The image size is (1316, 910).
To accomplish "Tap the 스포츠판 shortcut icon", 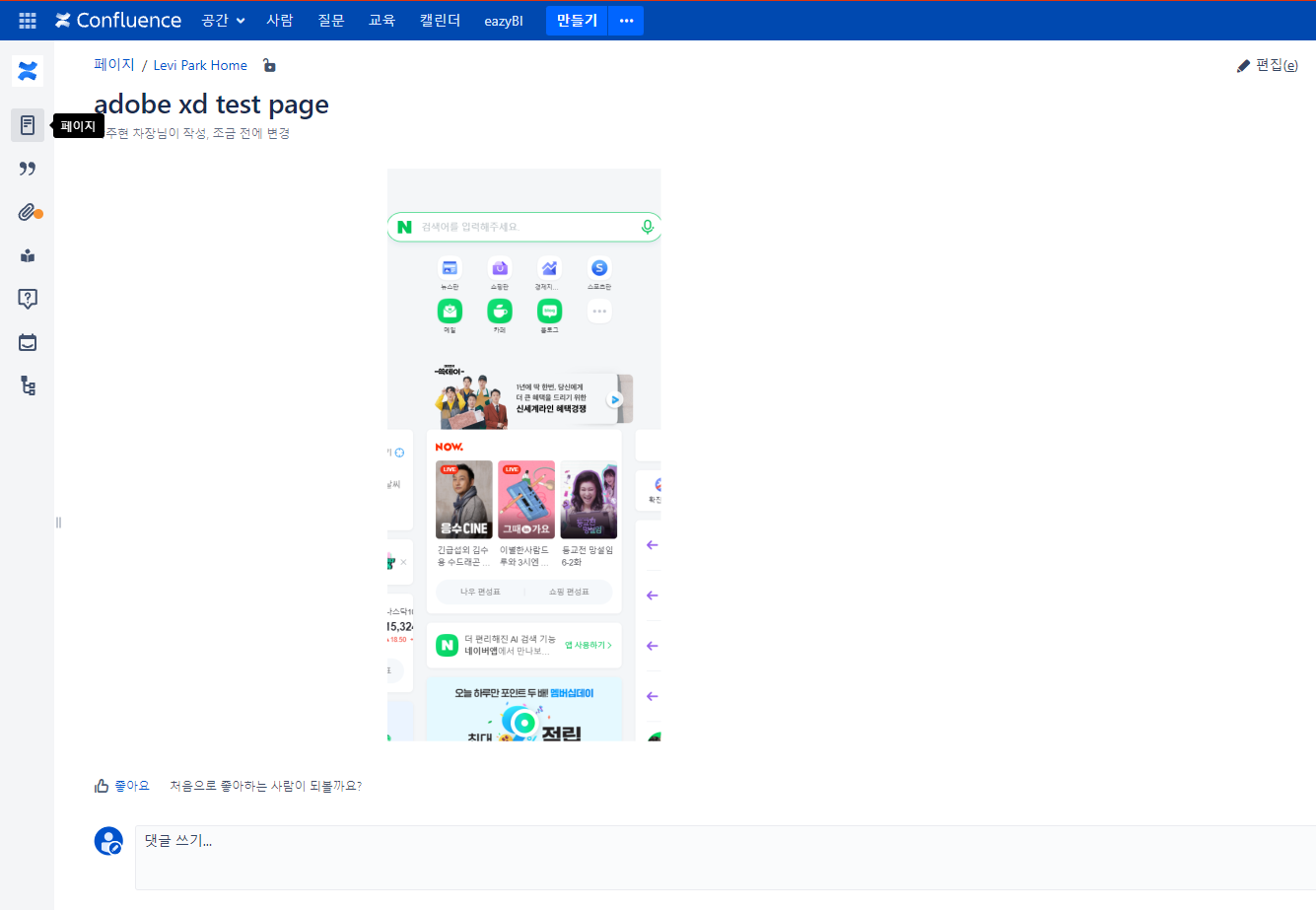I will (599, 268).
